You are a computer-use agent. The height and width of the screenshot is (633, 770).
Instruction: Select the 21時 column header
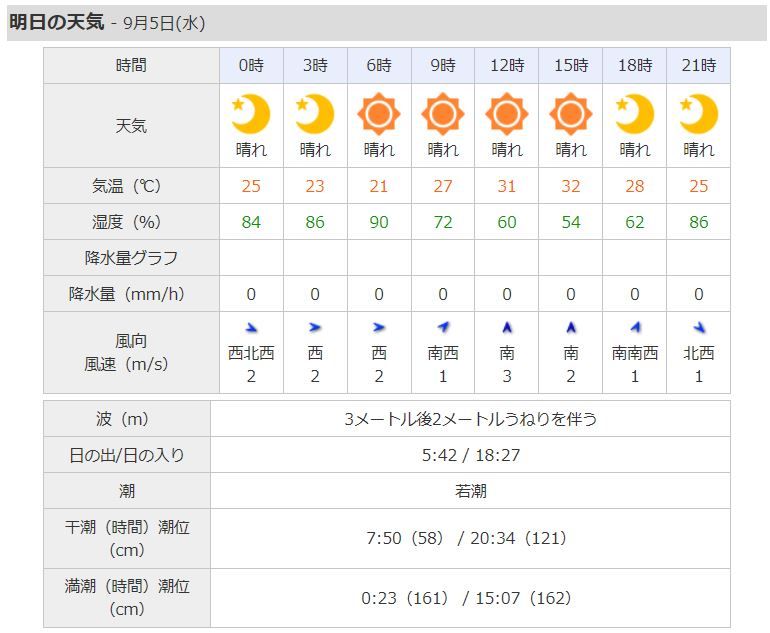click(699, 66)
